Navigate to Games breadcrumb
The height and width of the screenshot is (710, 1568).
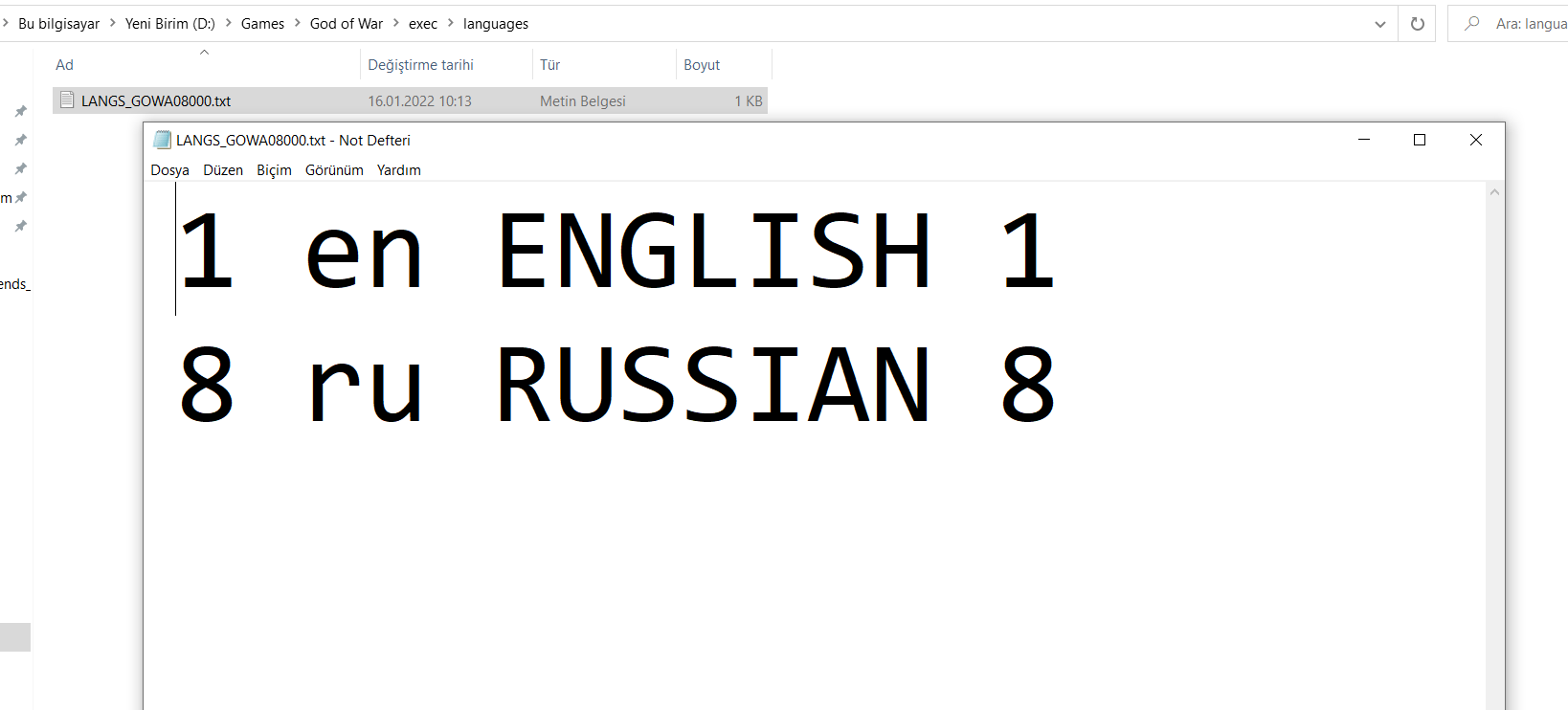point(262,24)
